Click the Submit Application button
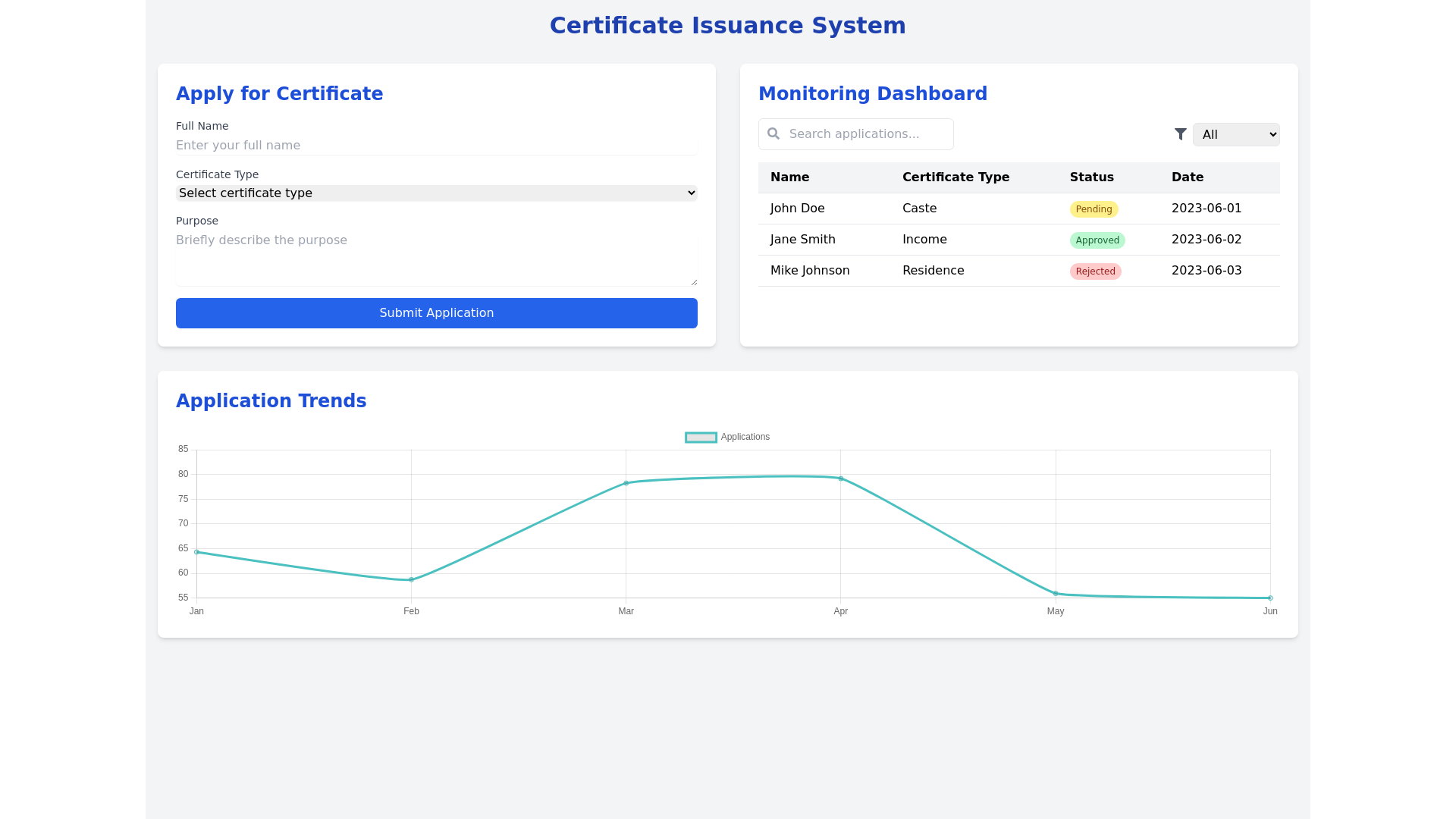This screenshot has width=1456, height=819. [436, 313]
